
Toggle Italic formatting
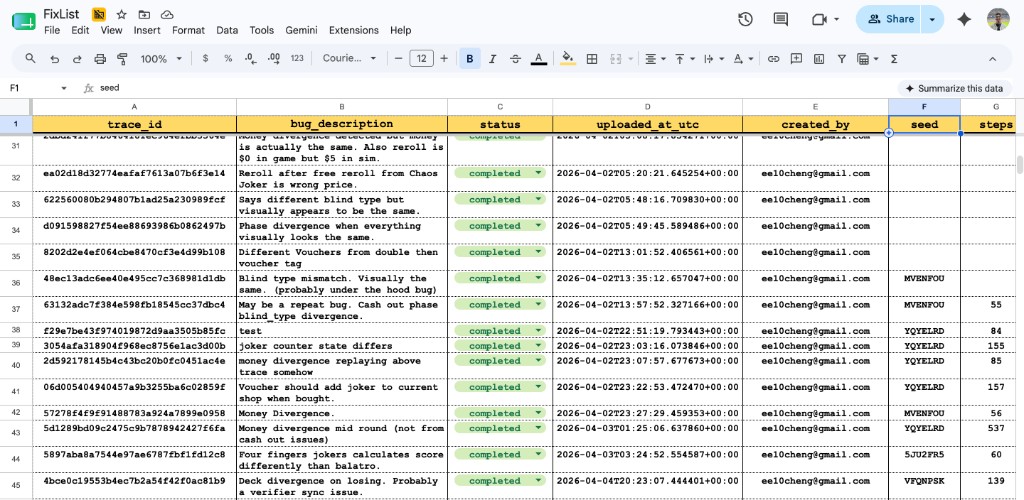pos(492,59)
